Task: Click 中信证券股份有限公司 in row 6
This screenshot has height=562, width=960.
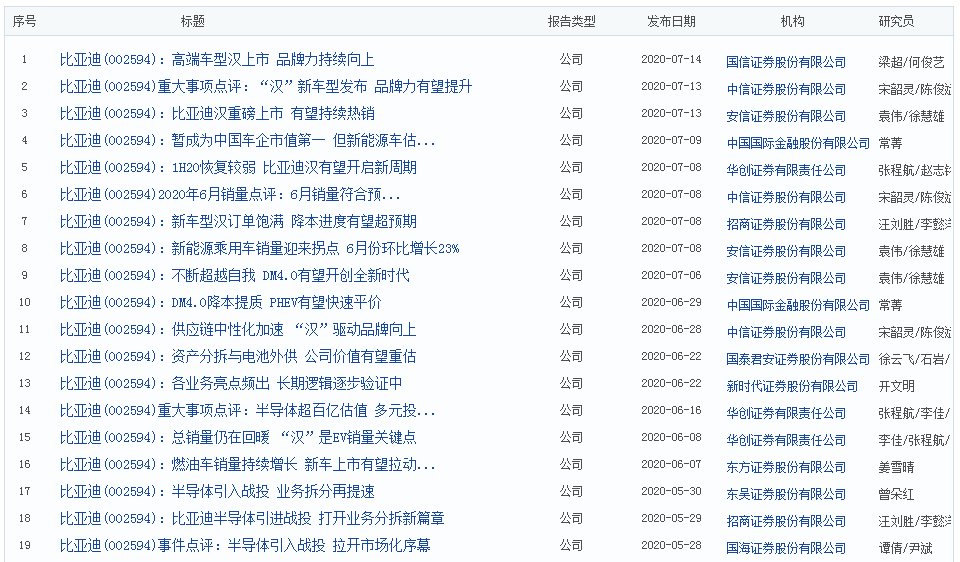Action: [786, 197]
